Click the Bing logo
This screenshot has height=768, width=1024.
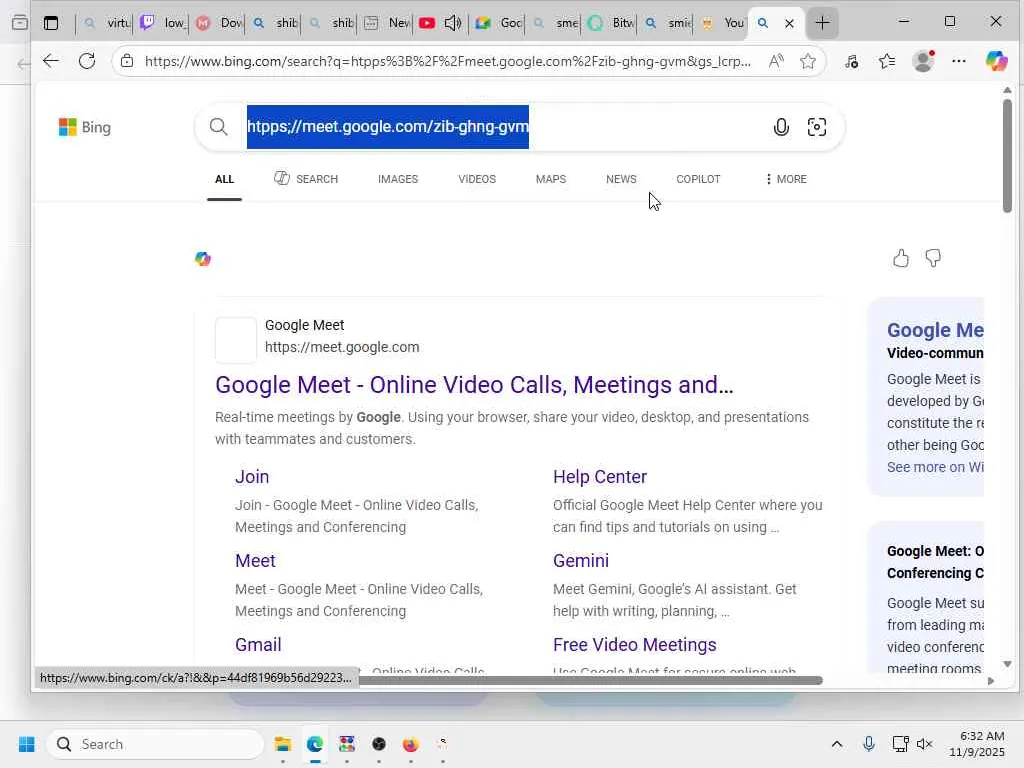[x=85, y=127]
